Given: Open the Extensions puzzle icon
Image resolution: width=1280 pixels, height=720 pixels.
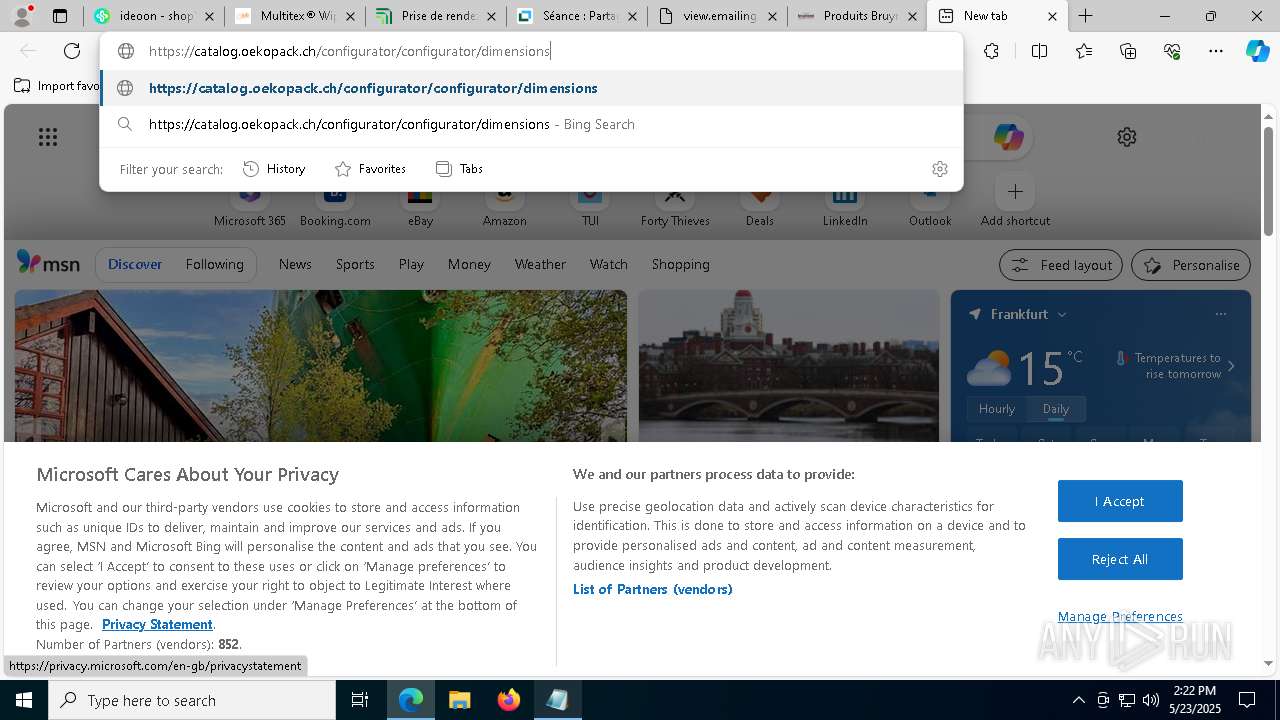Looking at the screenshot, I should click(991, 51).
